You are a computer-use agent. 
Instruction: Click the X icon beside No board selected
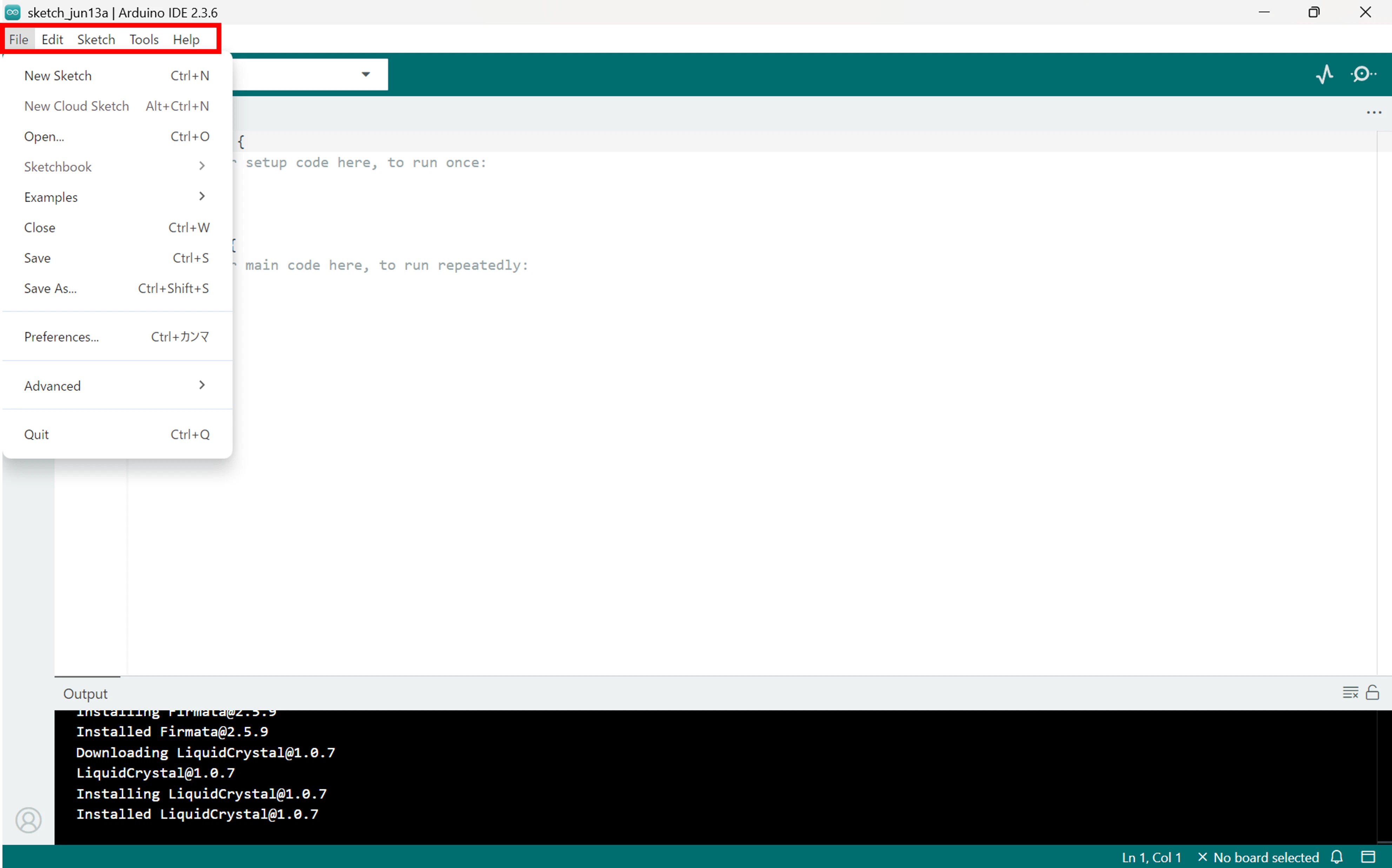tap(1202, 857)
